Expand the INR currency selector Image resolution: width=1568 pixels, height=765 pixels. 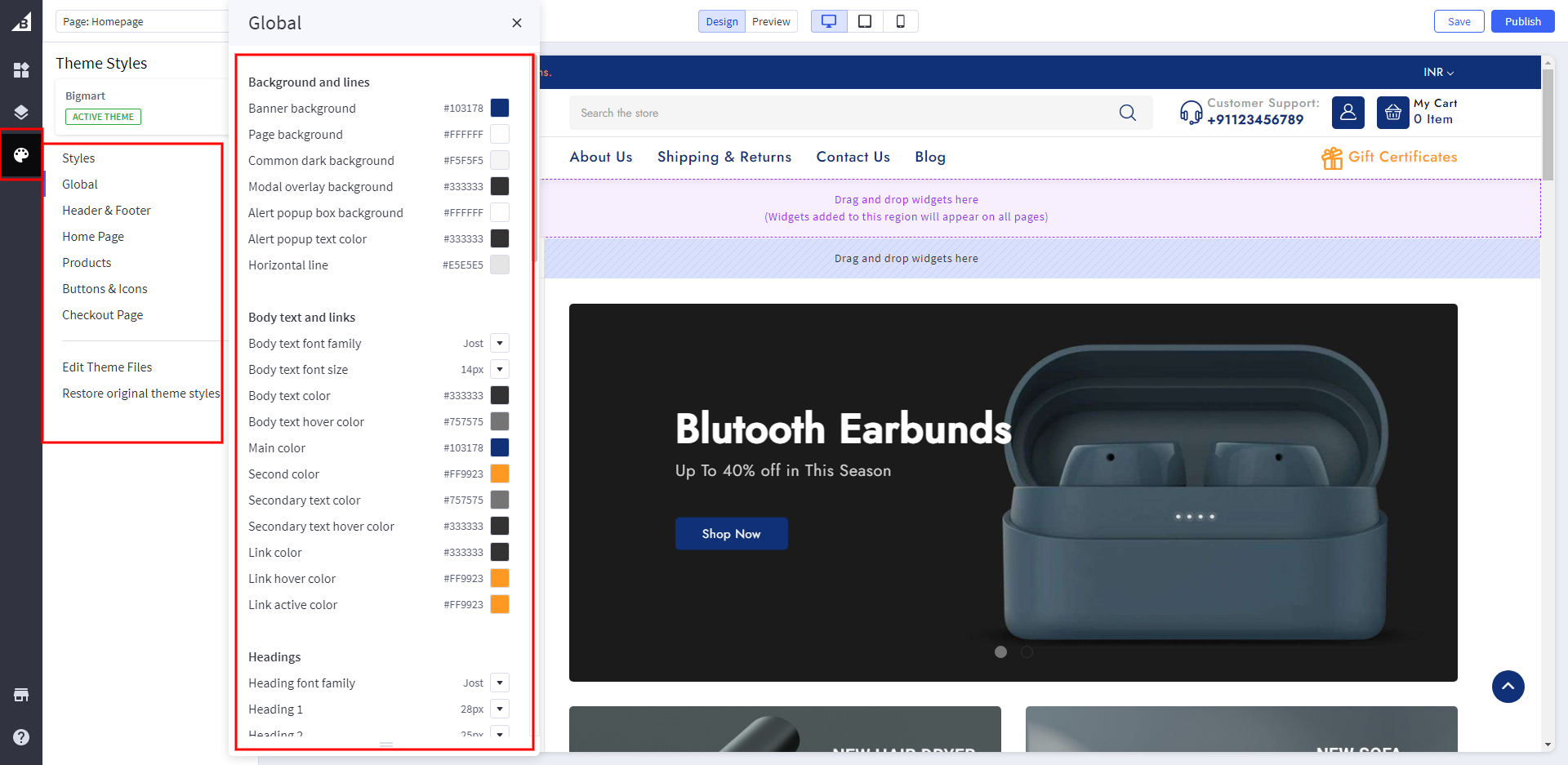point(1438,73)
